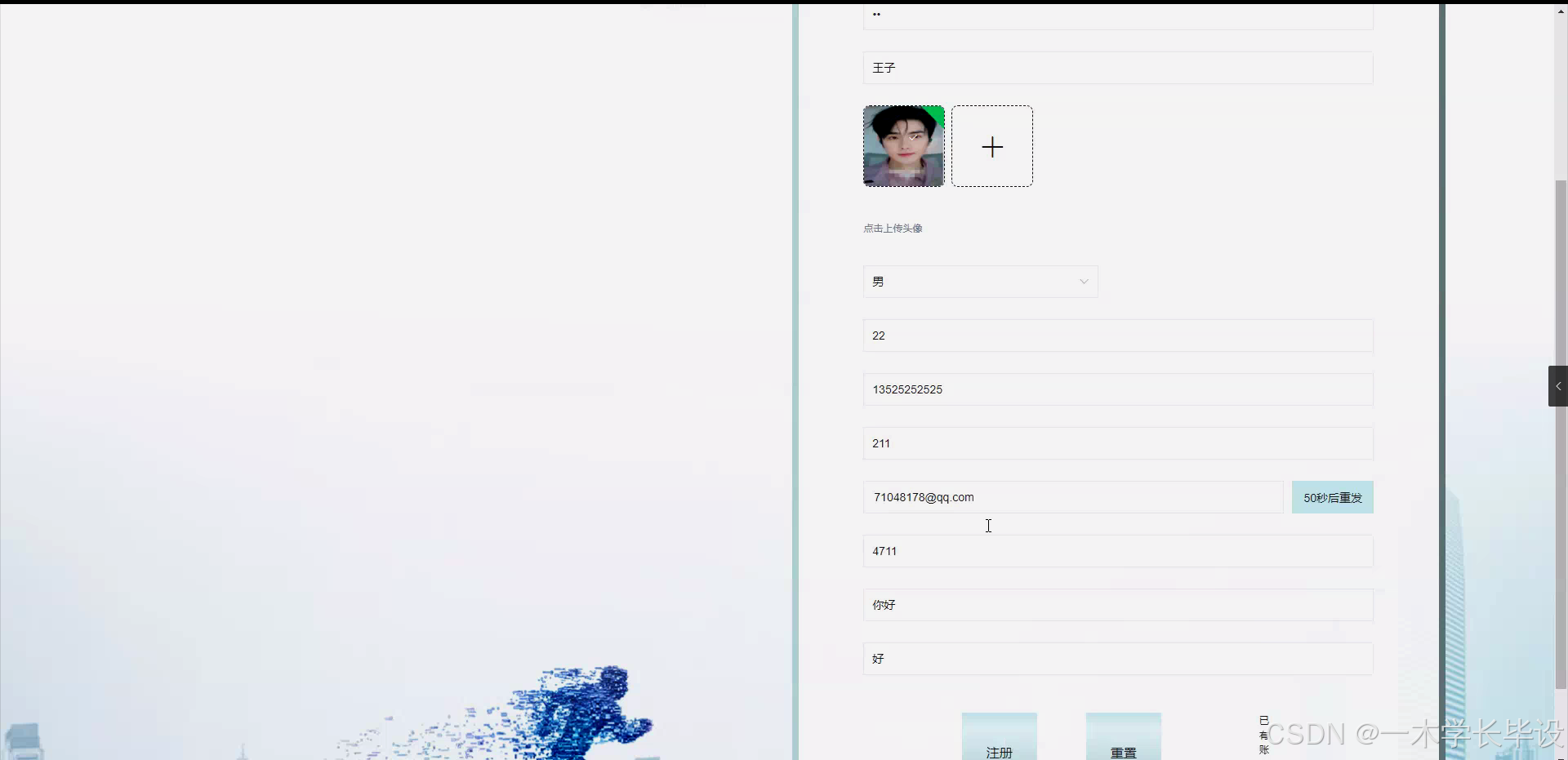The width and height of the screenshot is (1568, 760).
Task: Click the password field showing dots
Action: tap(1117, 14)
